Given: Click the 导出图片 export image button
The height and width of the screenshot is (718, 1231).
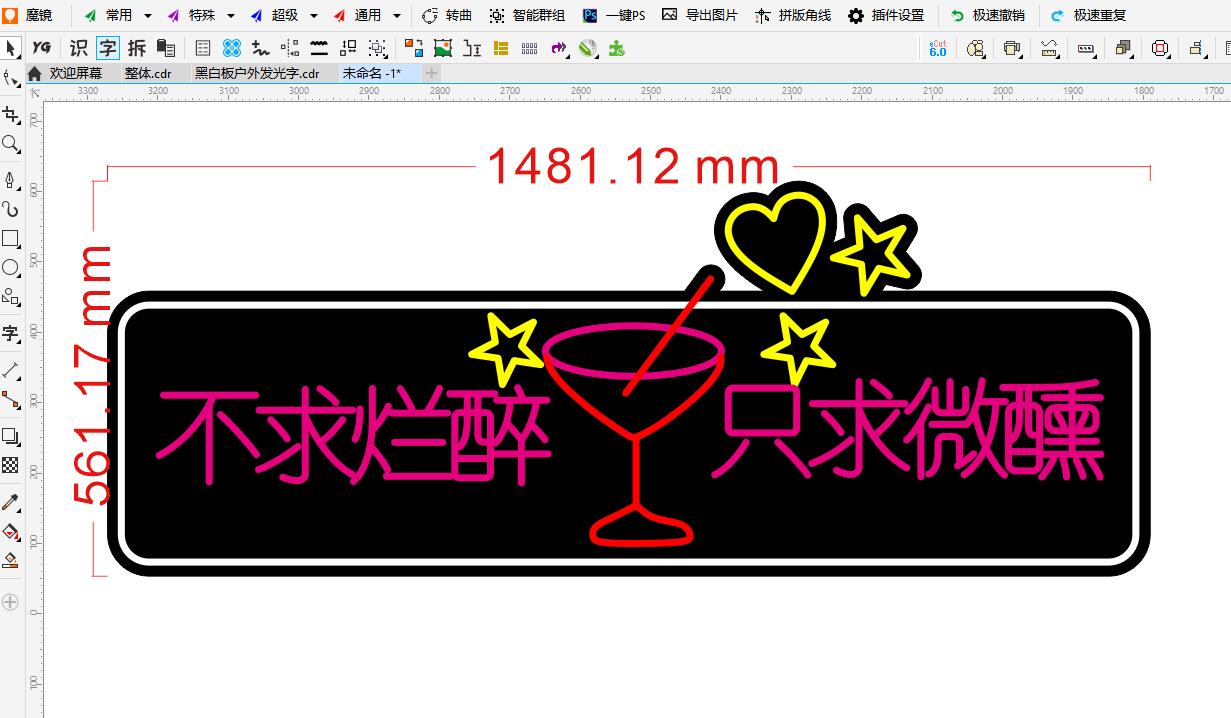Looking at the screenshot, I should [x=700, y=15].
